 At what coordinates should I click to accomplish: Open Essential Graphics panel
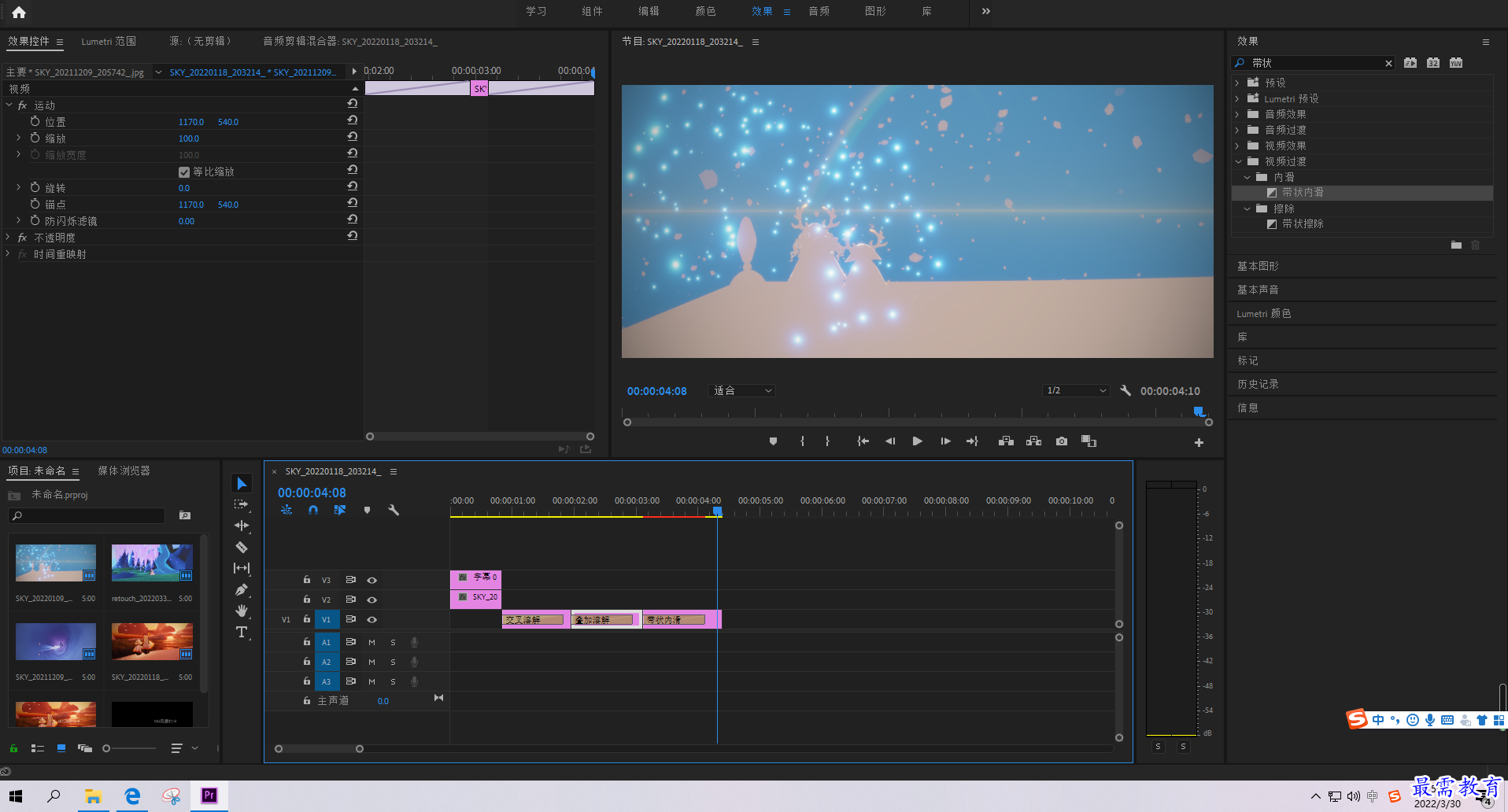click(1258, 266)
